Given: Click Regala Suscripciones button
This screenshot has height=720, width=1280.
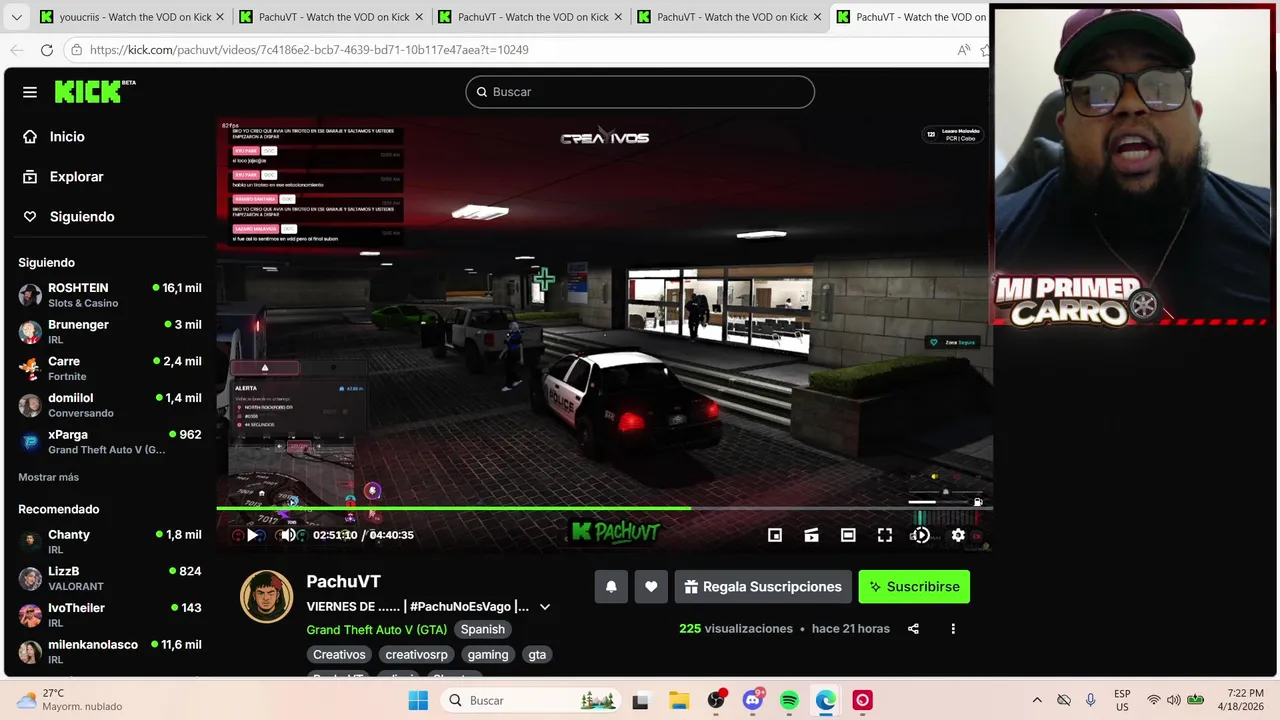Looking at the screenshot, I should click(763, 587).
